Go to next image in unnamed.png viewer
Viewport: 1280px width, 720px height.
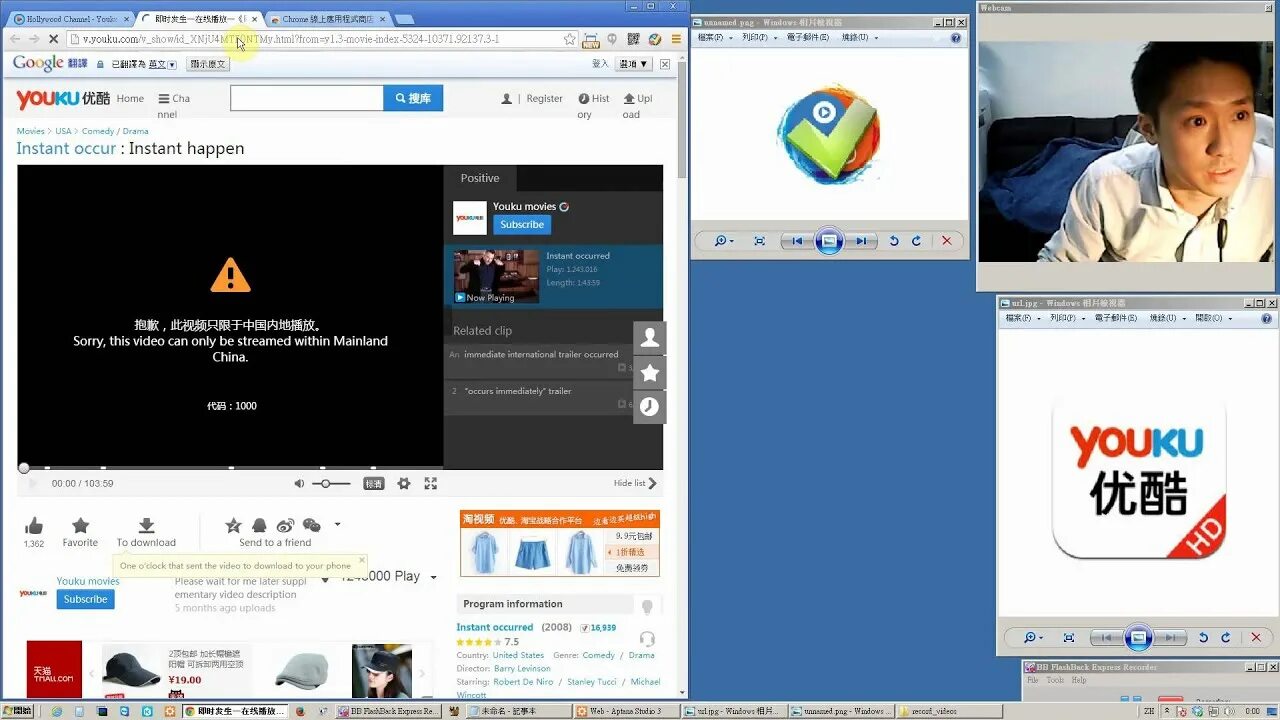pyautogui.click(x=860, y=241)
